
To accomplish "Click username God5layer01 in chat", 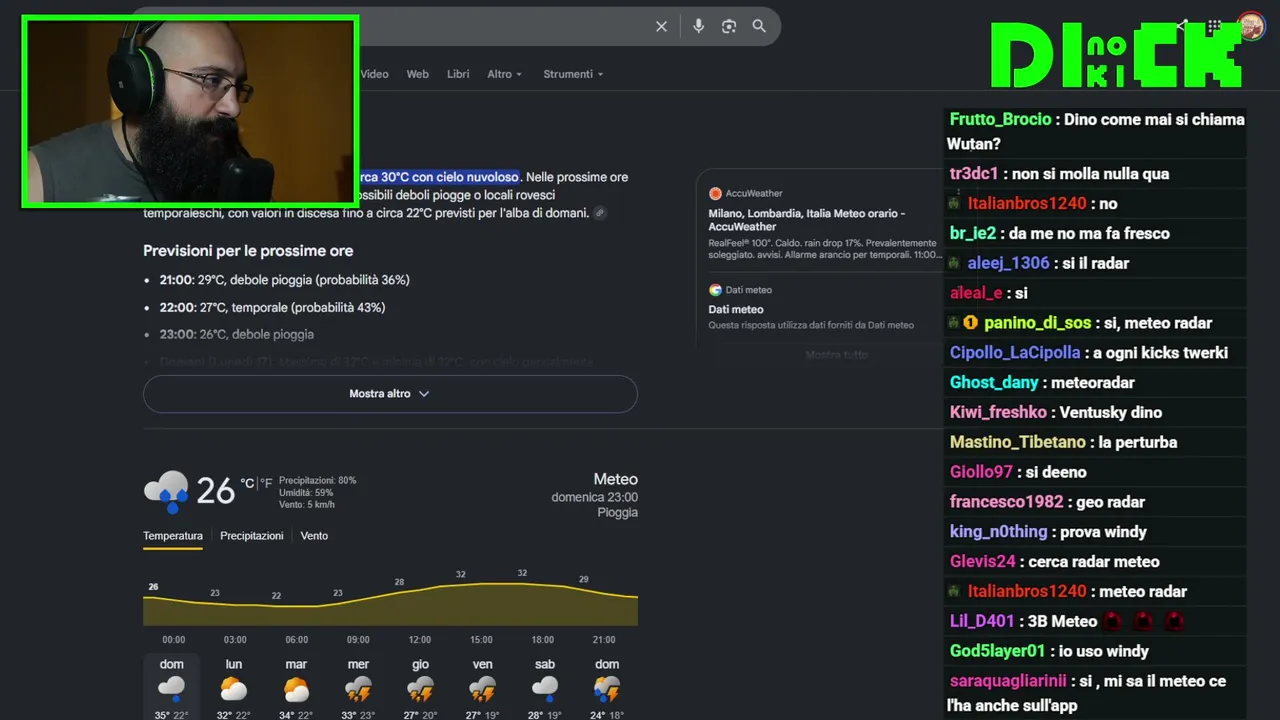I will click(997, 651).
